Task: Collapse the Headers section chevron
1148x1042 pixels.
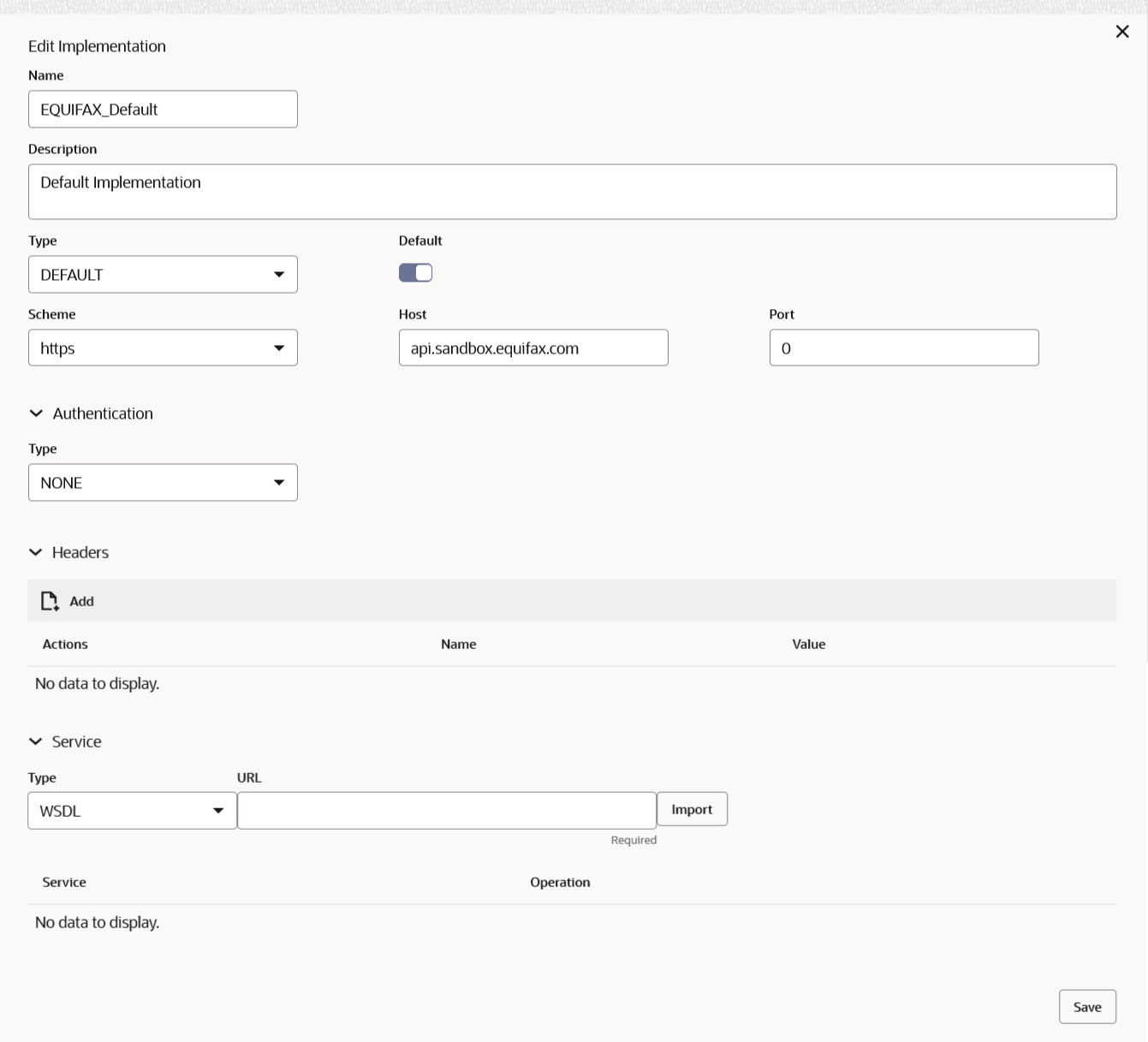Action: pyautogui.click(x=36, y=552)
